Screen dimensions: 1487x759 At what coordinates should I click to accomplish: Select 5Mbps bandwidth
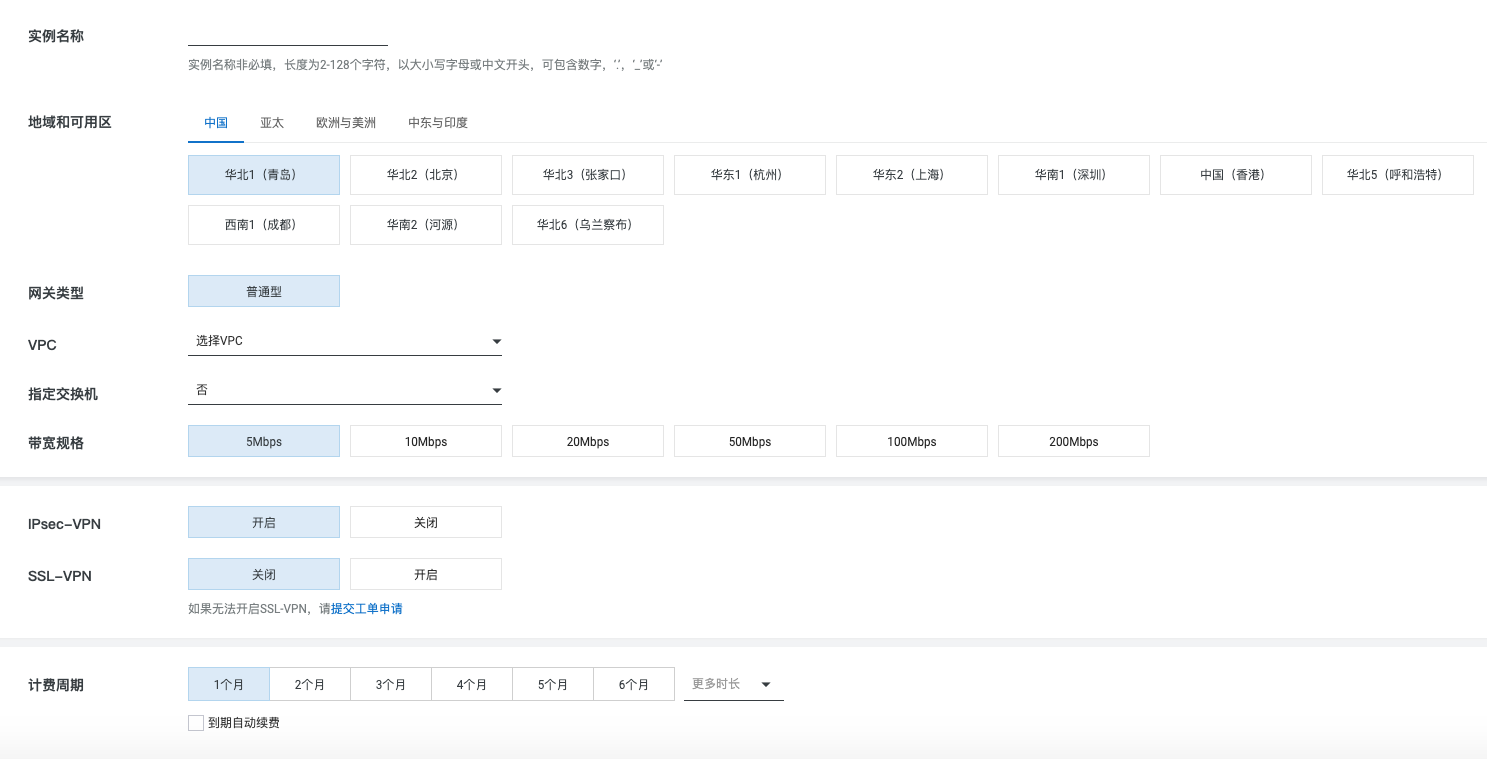pos(264,441)
